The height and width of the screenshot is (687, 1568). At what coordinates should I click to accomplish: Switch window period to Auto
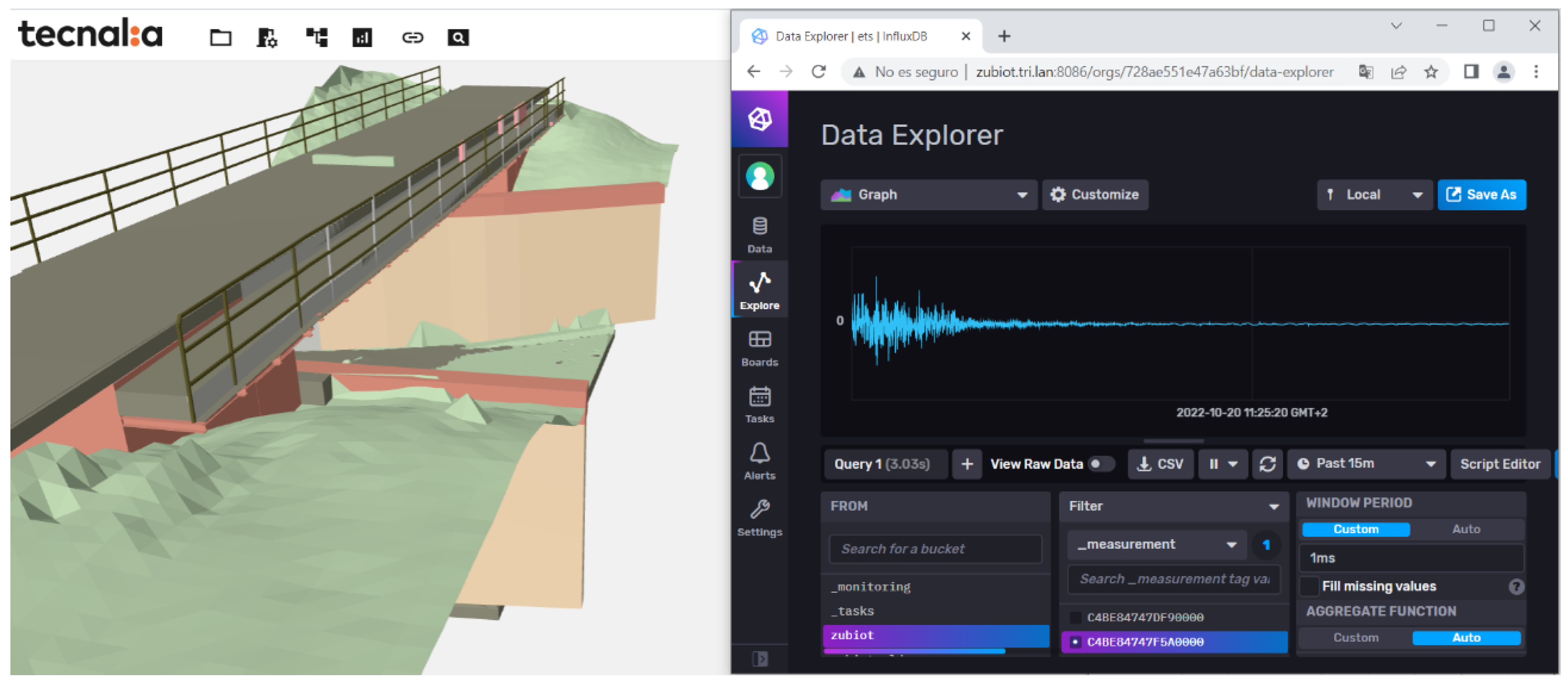tap(1466, 529)
